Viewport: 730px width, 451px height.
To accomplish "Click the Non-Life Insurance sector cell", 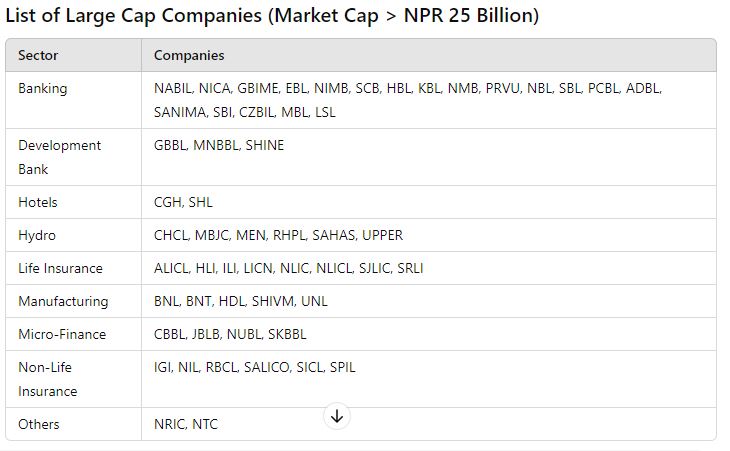I will (47, 379).
